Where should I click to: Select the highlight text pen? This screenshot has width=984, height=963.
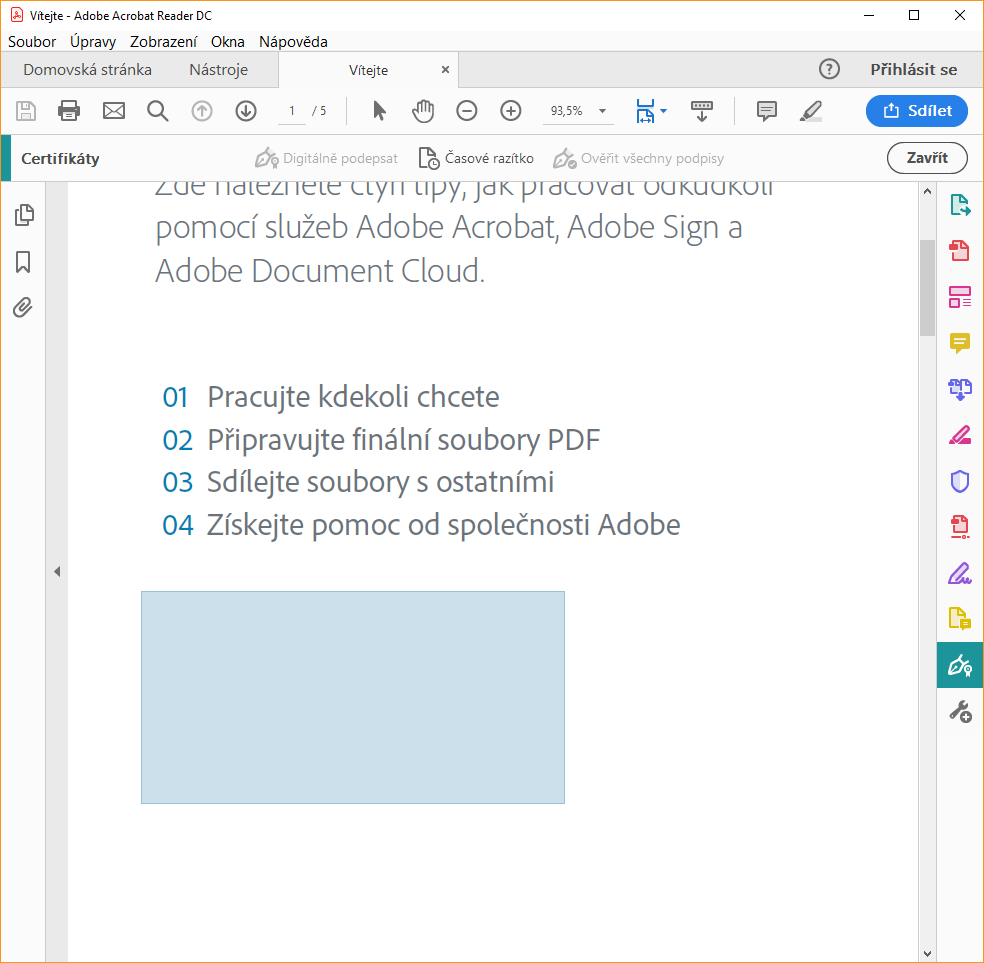[811, 111]
